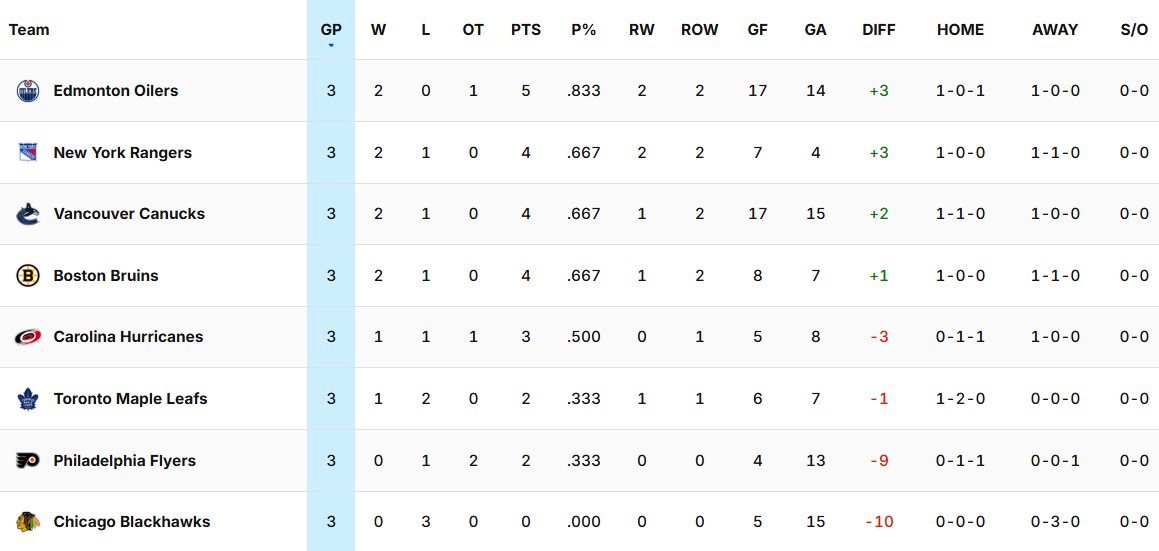Sort by the HOME record column

[x=960, y=30]
